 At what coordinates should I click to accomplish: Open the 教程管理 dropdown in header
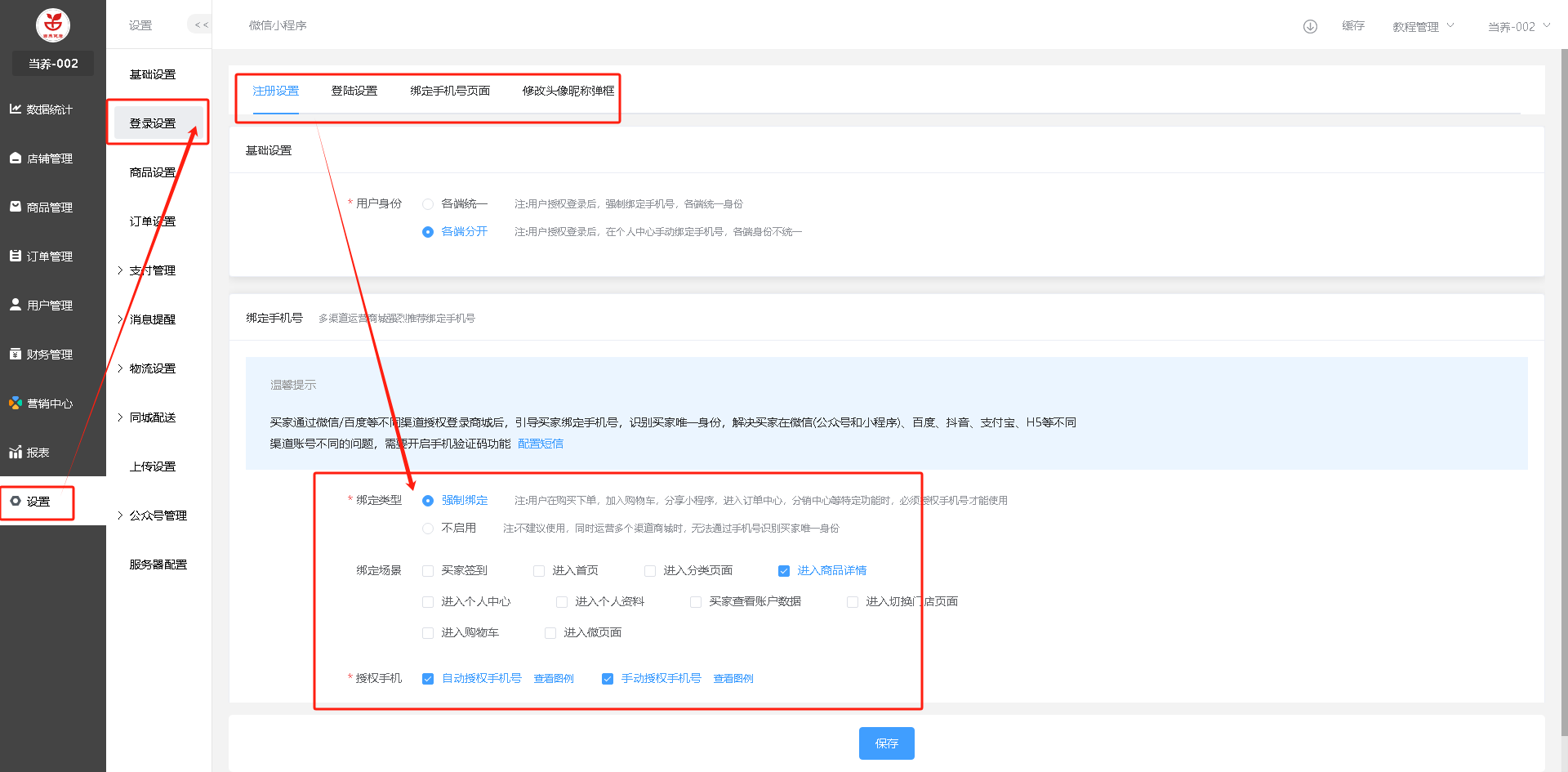(1423, 26)
